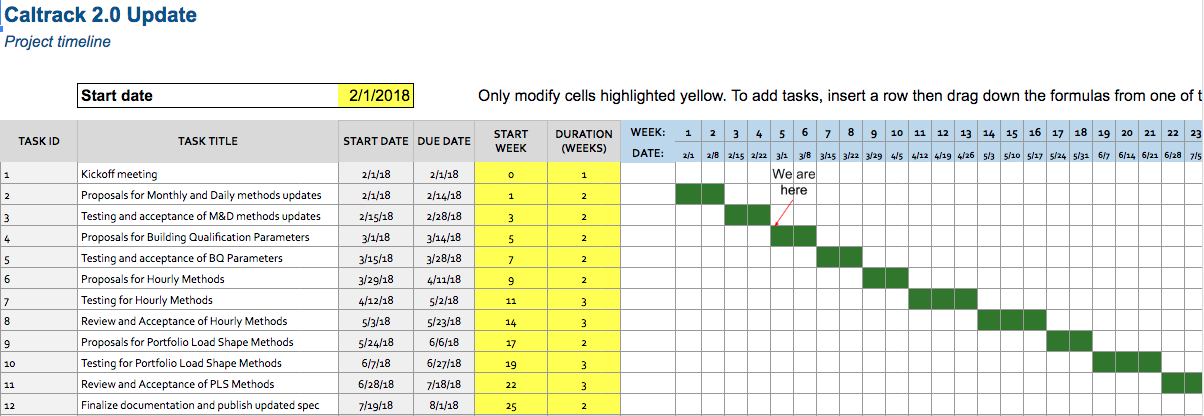1204x416 pixels.
Task: Click the start week cell with value 9
Action: point(511,279)
